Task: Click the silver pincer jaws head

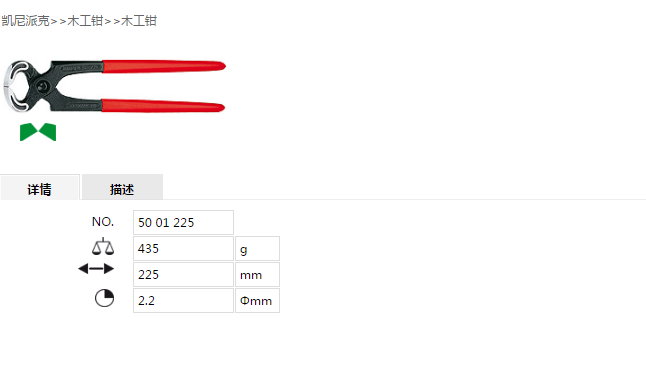Action: point(16,86)
